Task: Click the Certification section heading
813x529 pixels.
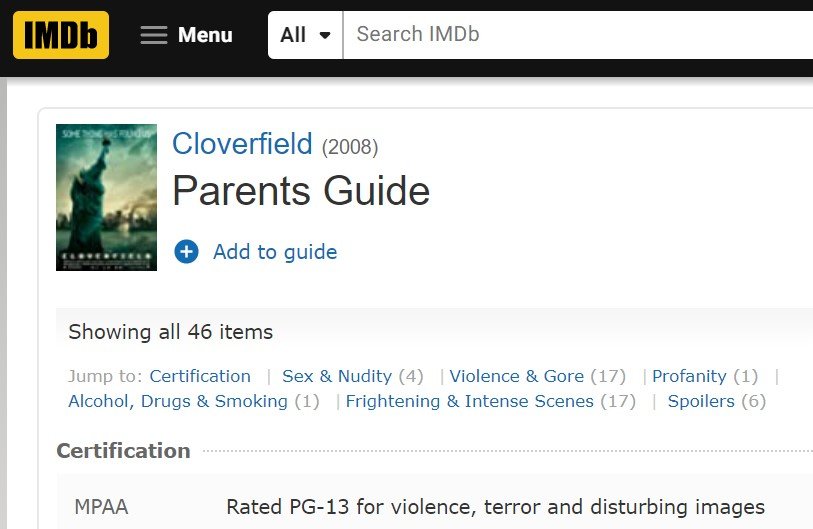Action: point(123,451)
